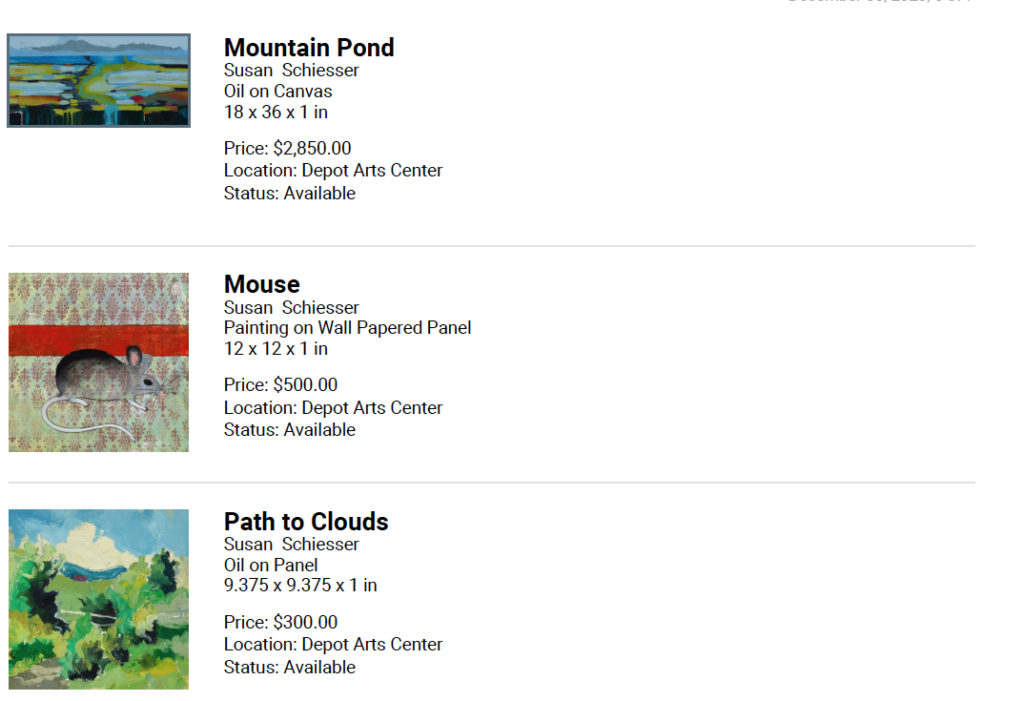Select Susan Schiesser under Mountain Pond
Image resolution: width=1024 pixels, height=701 pixels.
tap(291, 70)
